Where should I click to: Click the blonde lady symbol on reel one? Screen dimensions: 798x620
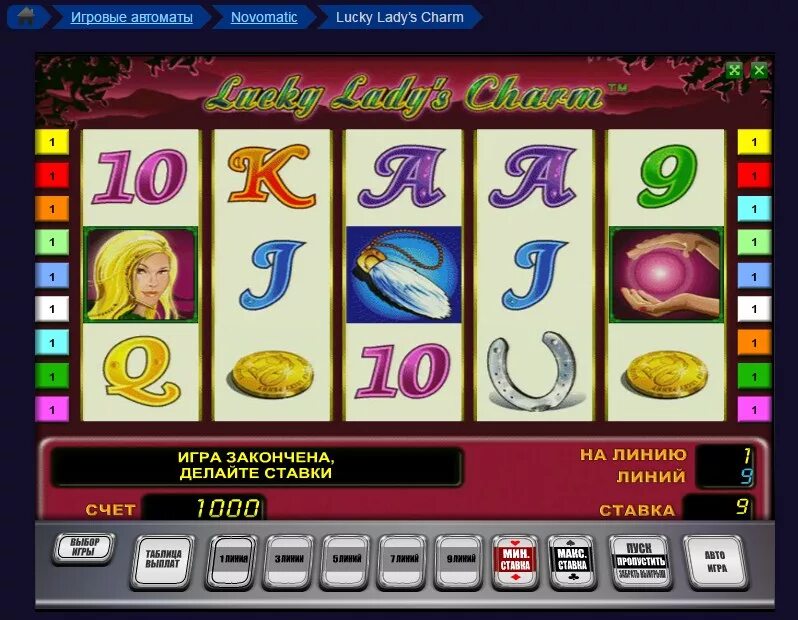[x=140, y=275]
